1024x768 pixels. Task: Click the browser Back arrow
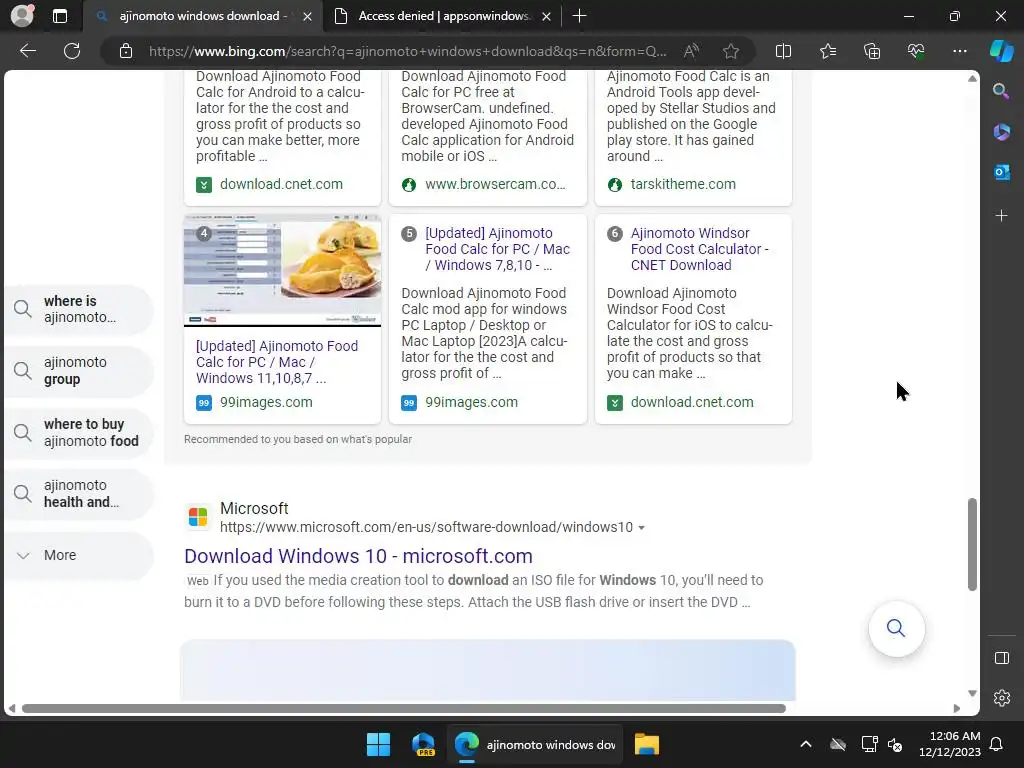point(28,51)
